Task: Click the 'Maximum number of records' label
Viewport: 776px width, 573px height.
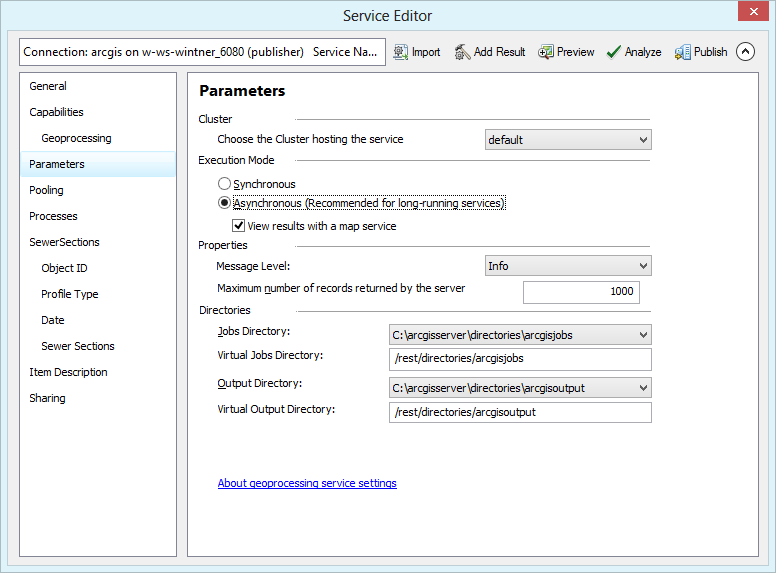Action: coord(341,288)
